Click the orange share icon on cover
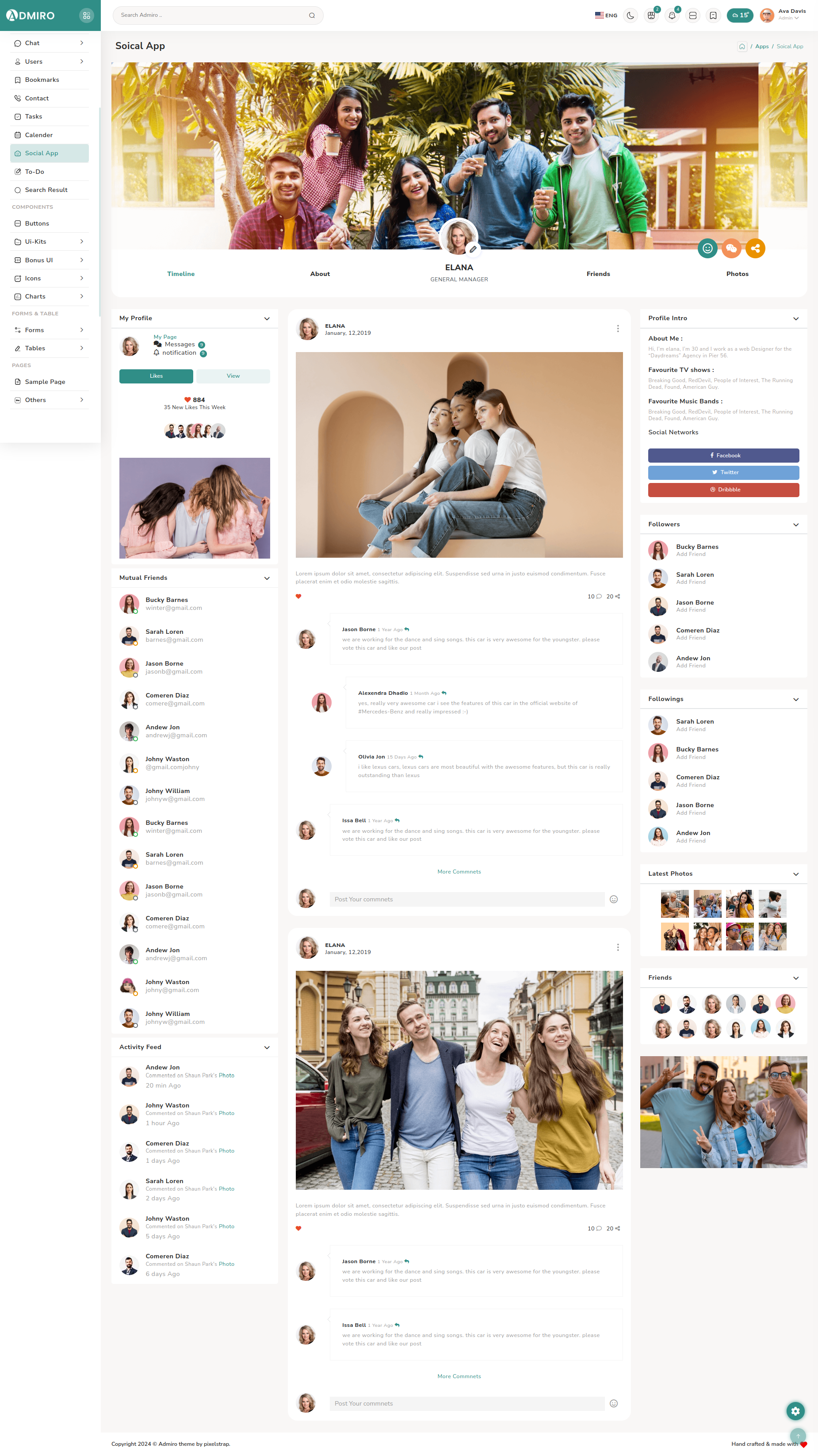 pos(755,248)
